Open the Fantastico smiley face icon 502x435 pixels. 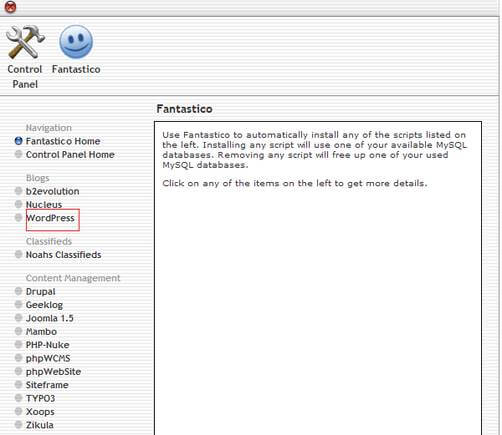click(76, 42)
